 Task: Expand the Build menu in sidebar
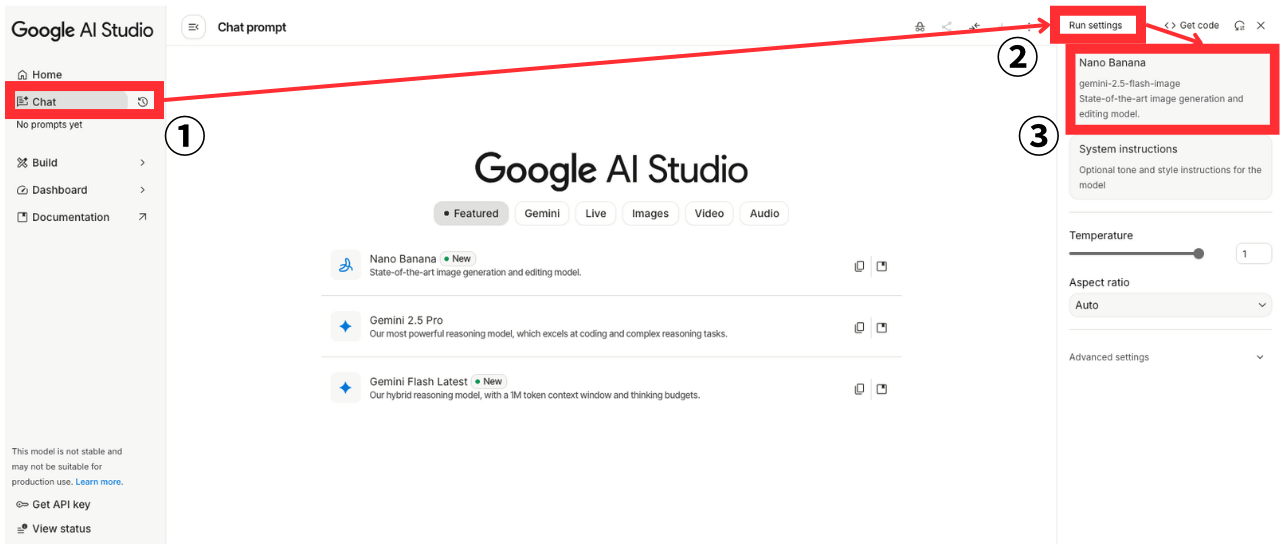82,163
